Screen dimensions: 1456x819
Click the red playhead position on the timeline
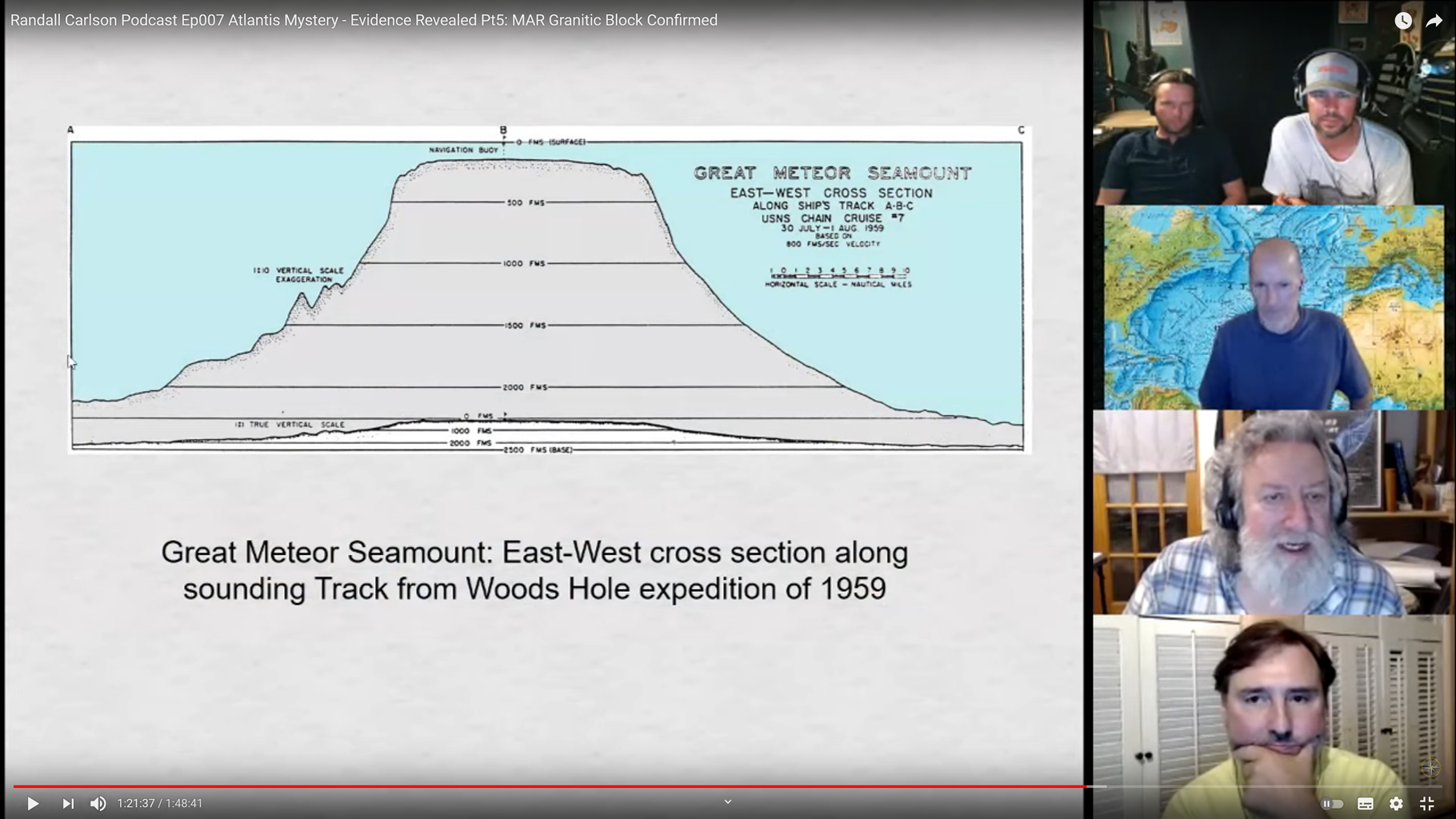(1084, 786)
